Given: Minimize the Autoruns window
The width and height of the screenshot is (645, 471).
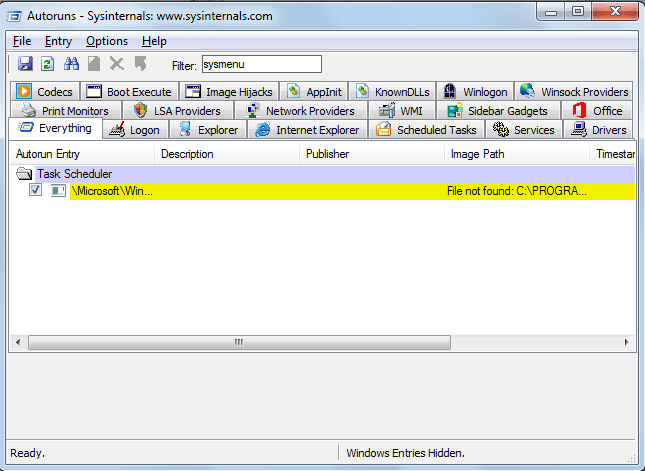Looking at the screenshot, I should [551, 12].
